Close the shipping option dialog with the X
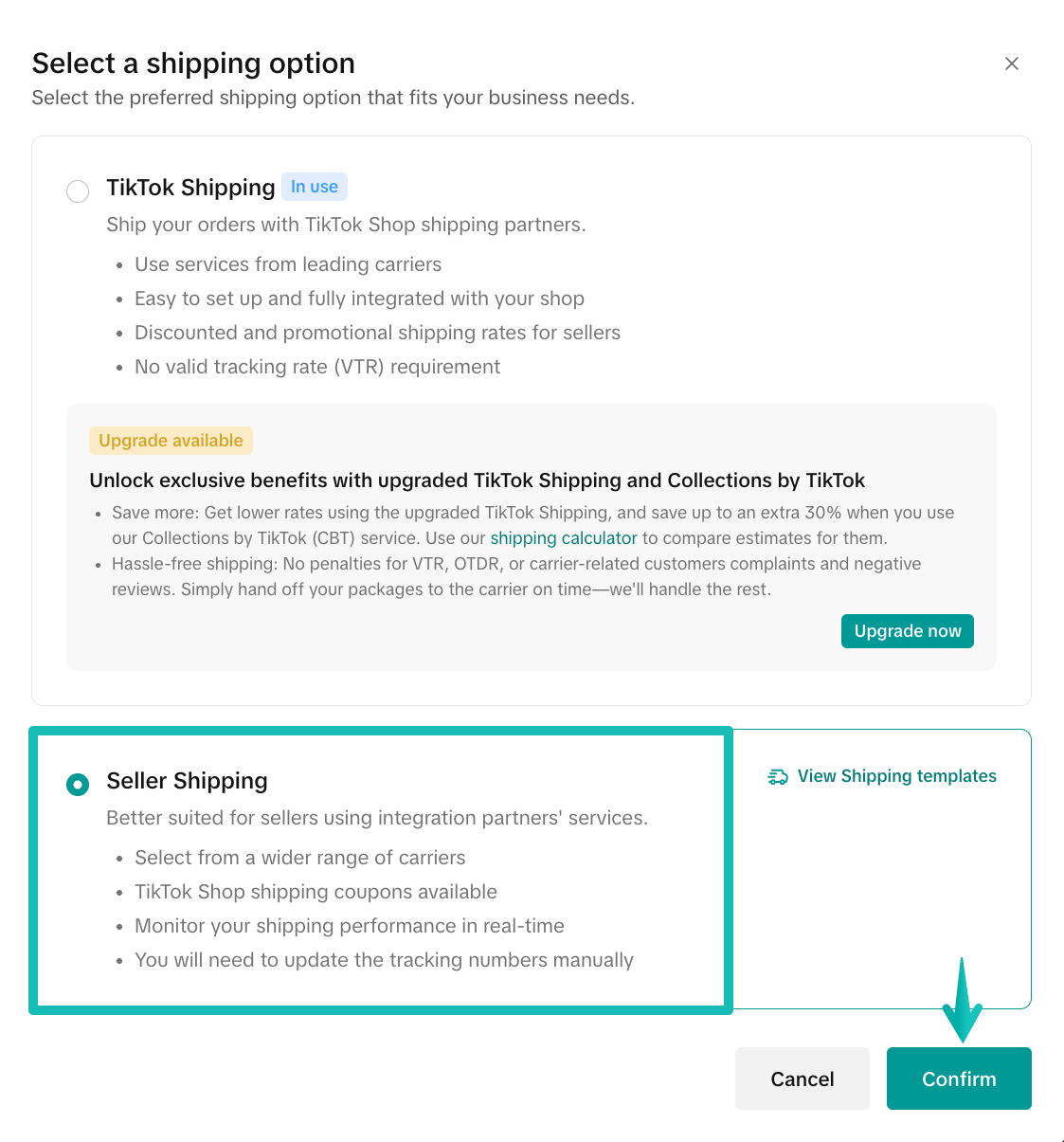1064x1142 pixels. 1012,63
